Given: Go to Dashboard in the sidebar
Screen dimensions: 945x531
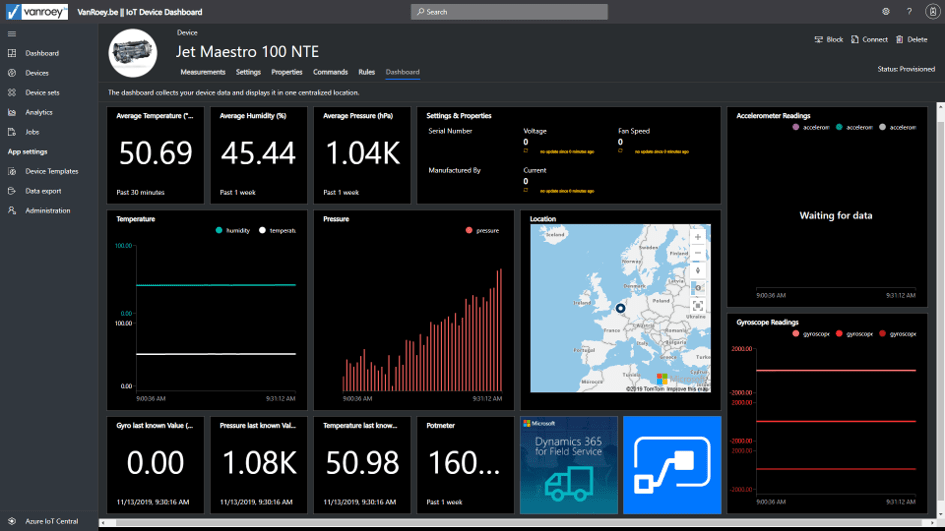Looking at the screenshot, I should tap(42, 53).
